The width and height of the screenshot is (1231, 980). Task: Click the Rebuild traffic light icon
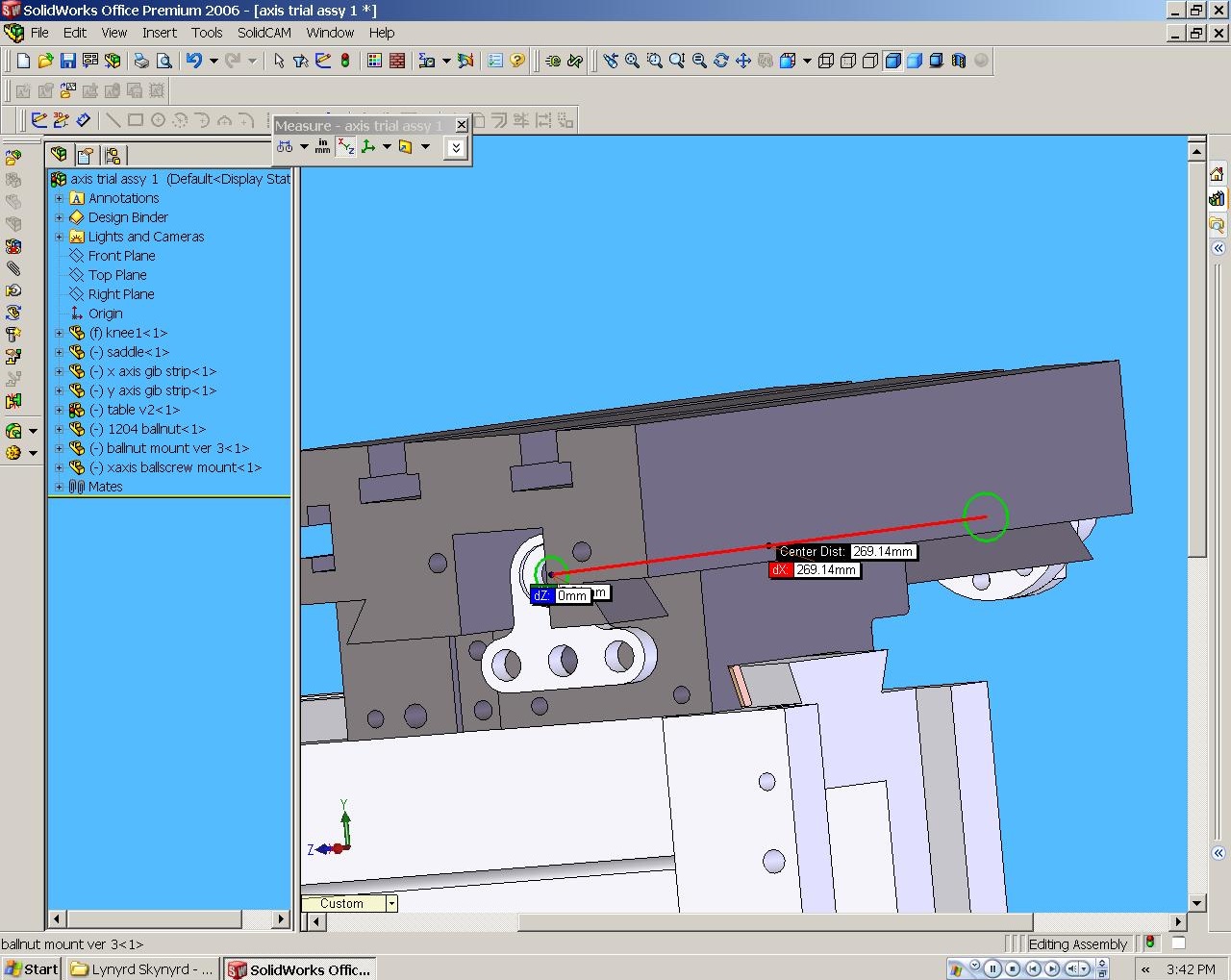345,61
